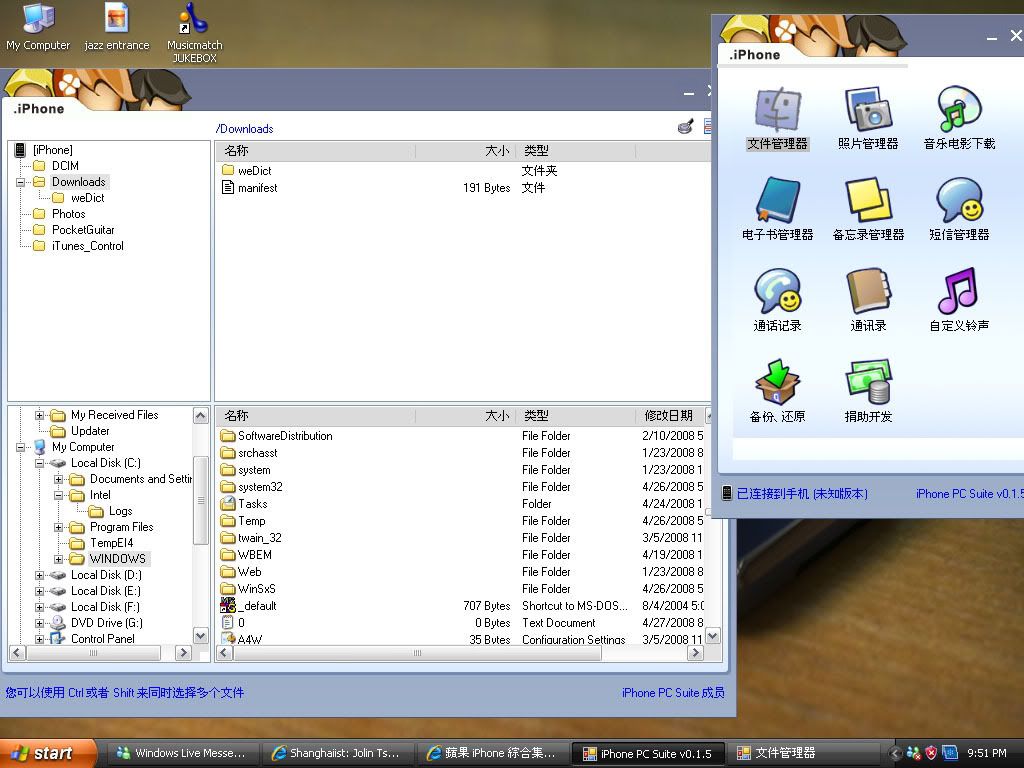Expand the My Received Files folder
1024x768 pixels.
pos(39,415)
